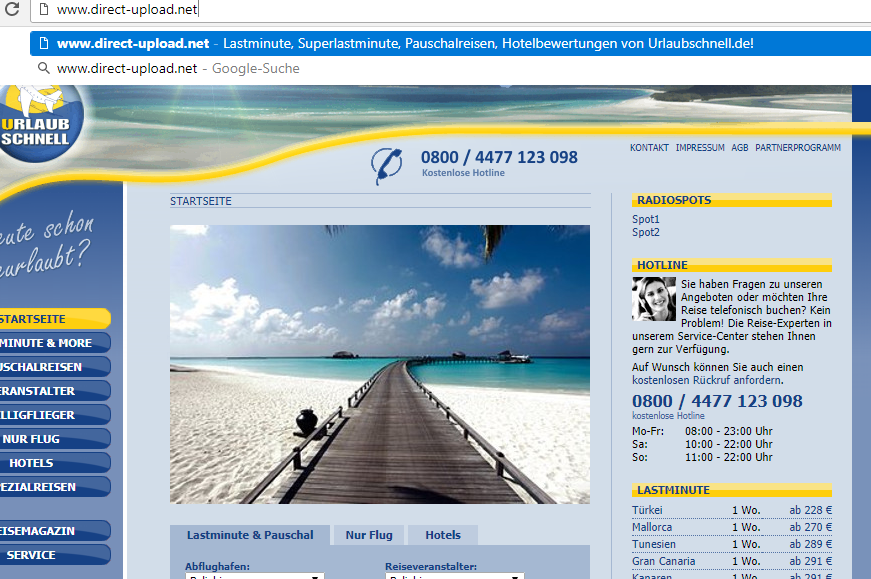
Task: Expand the Reiseveranstalter dropdown
Action: tap(454, 576)
